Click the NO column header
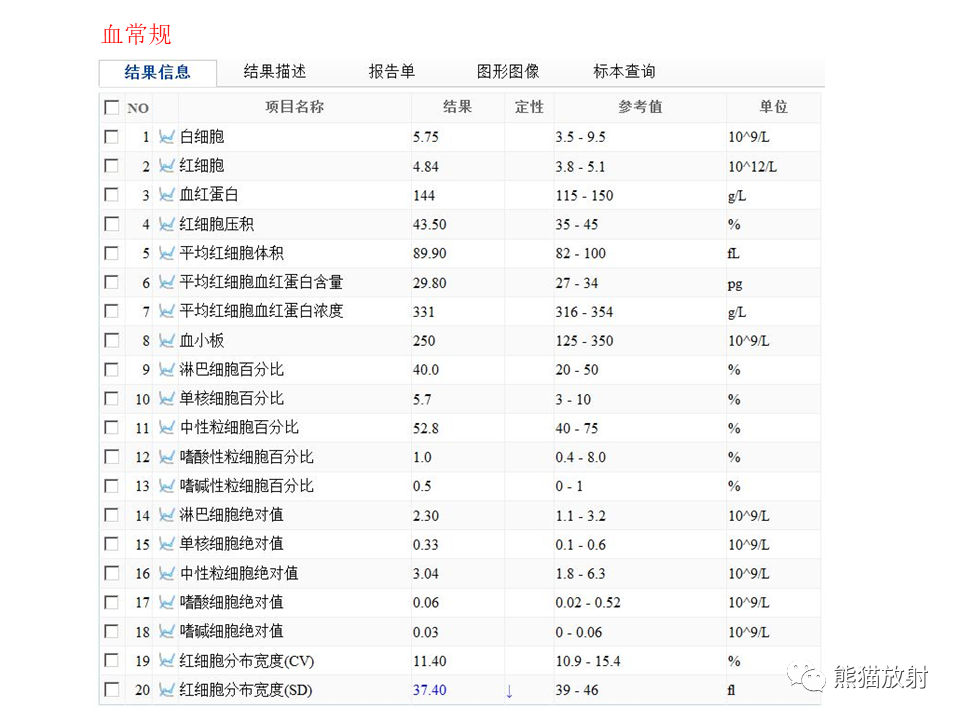 [x=138, y=108]
